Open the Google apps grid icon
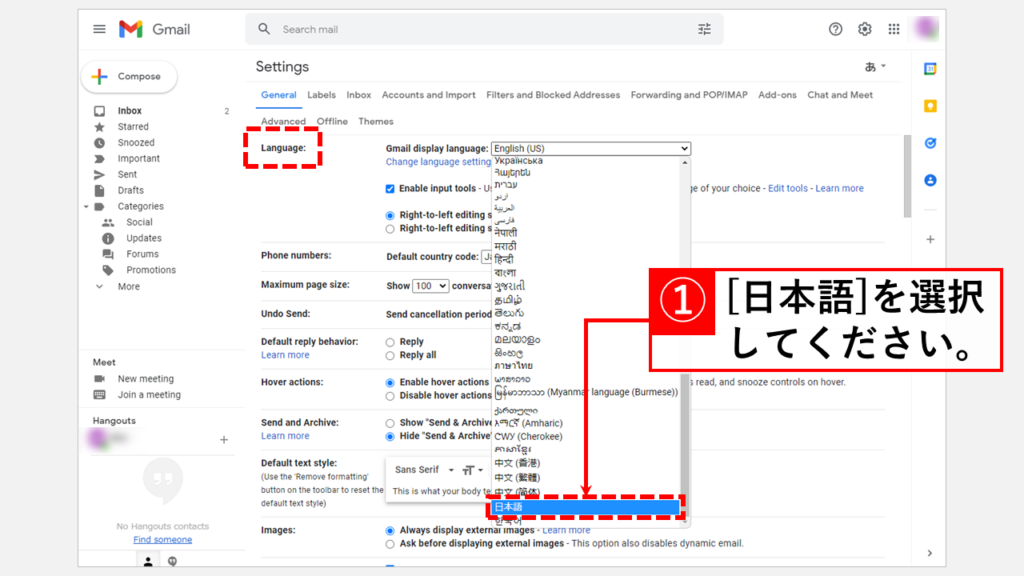 894,29
